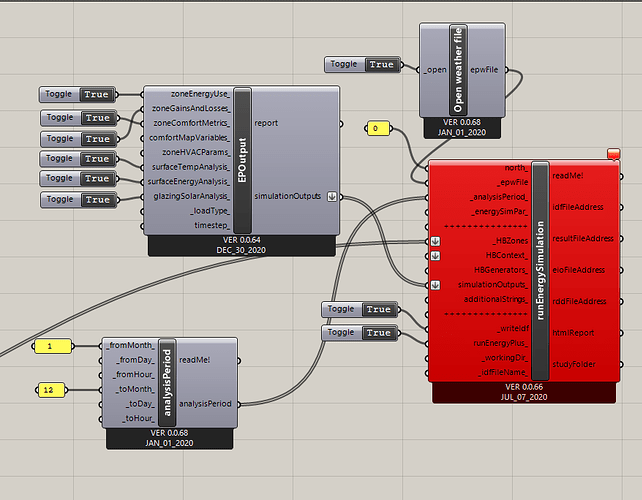642x500 pixels.
Task: Click the arrow icon next to HBContext_
Action: coord(435,256)
